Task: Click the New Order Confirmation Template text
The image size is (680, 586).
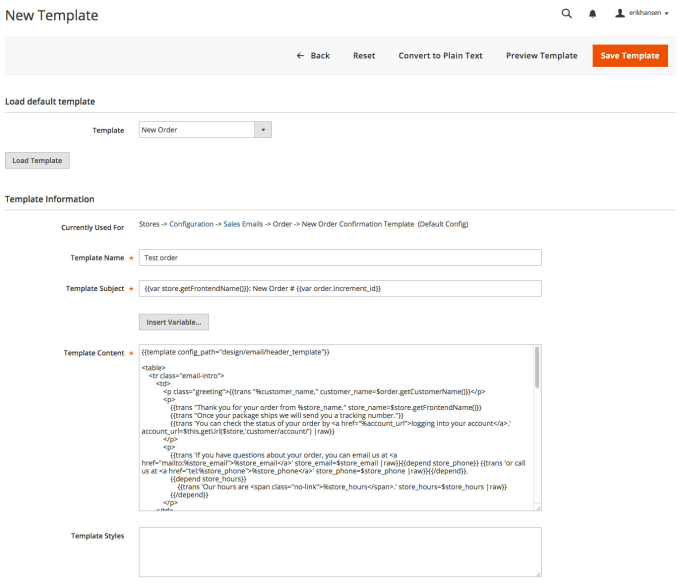Action: tap(358, 224)
